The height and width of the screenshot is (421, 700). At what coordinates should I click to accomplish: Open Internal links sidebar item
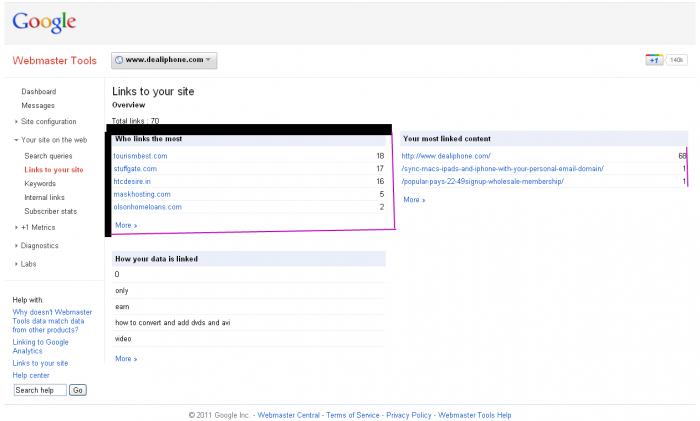point(44,197)
